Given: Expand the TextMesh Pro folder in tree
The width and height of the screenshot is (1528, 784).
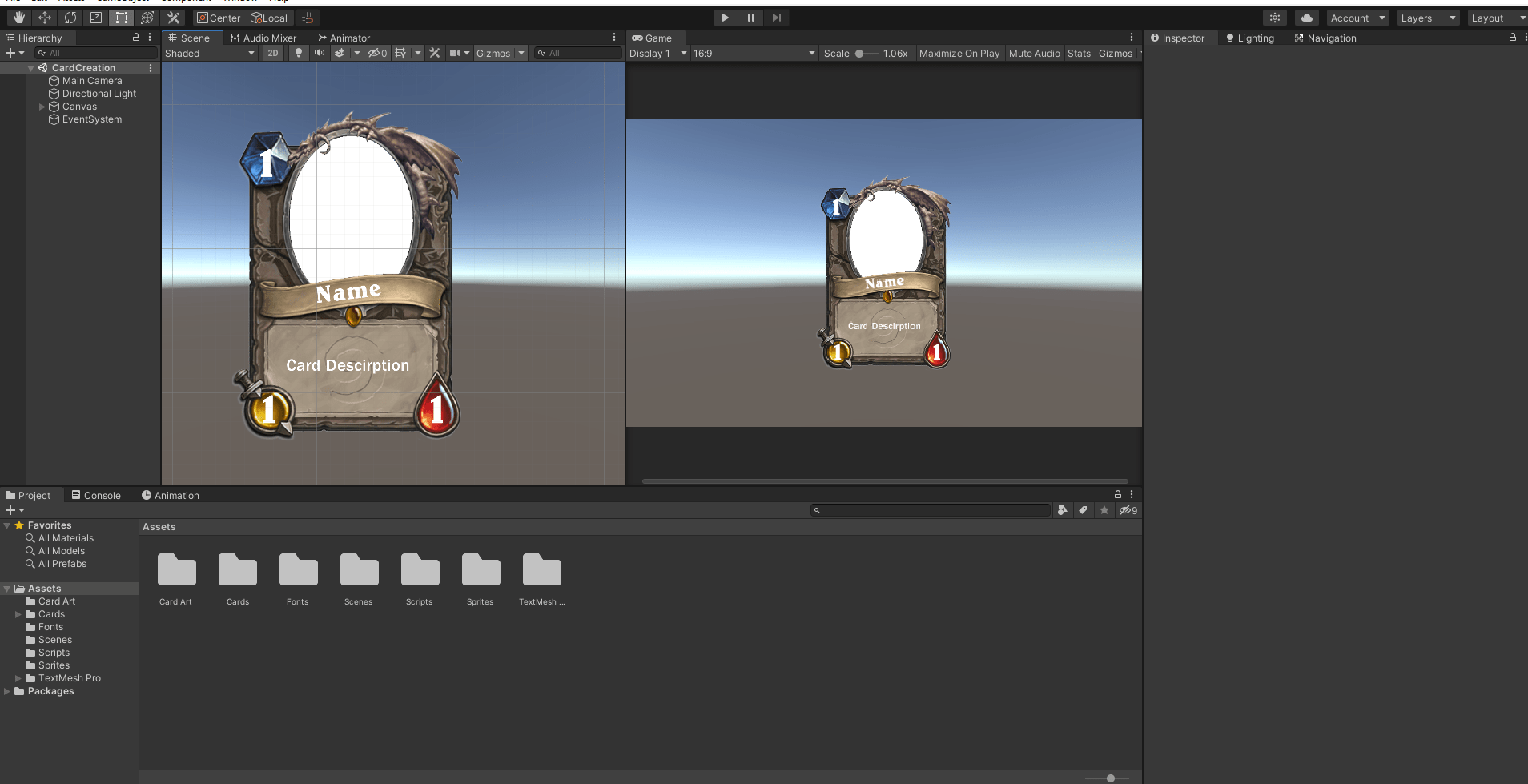Looking at the screenshot, I should pyautogui.click(x=18, y=678).
